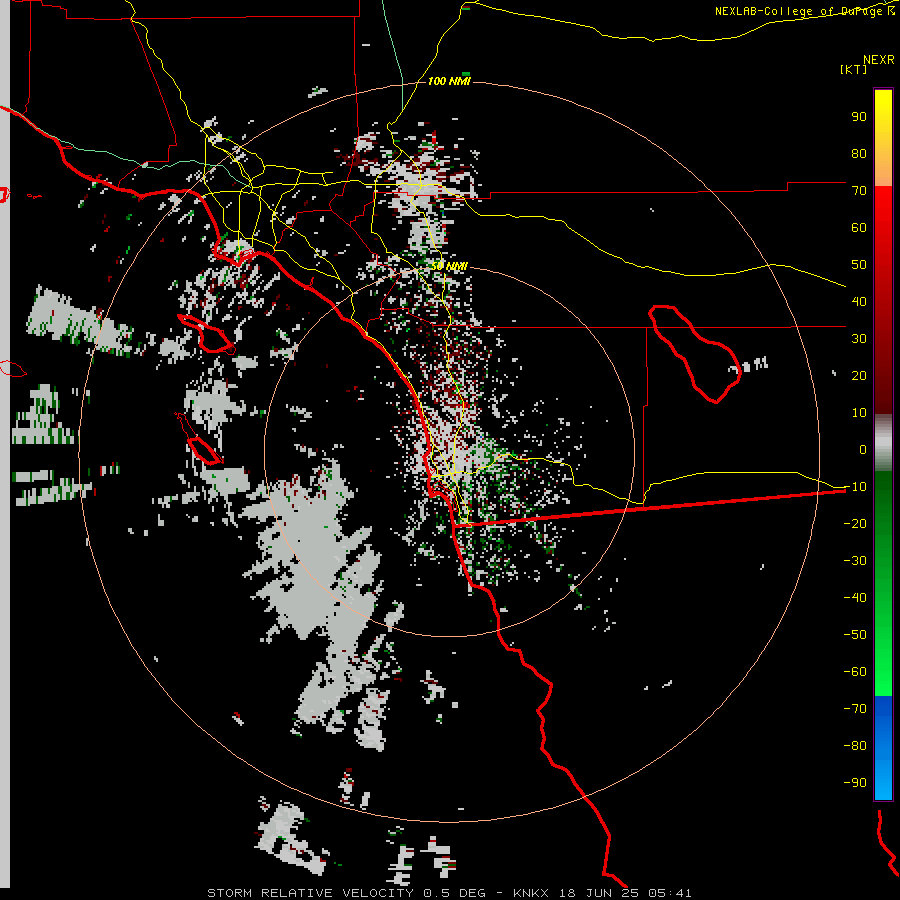Click the -60 value on velocity scale

click(x=855, y=672)
